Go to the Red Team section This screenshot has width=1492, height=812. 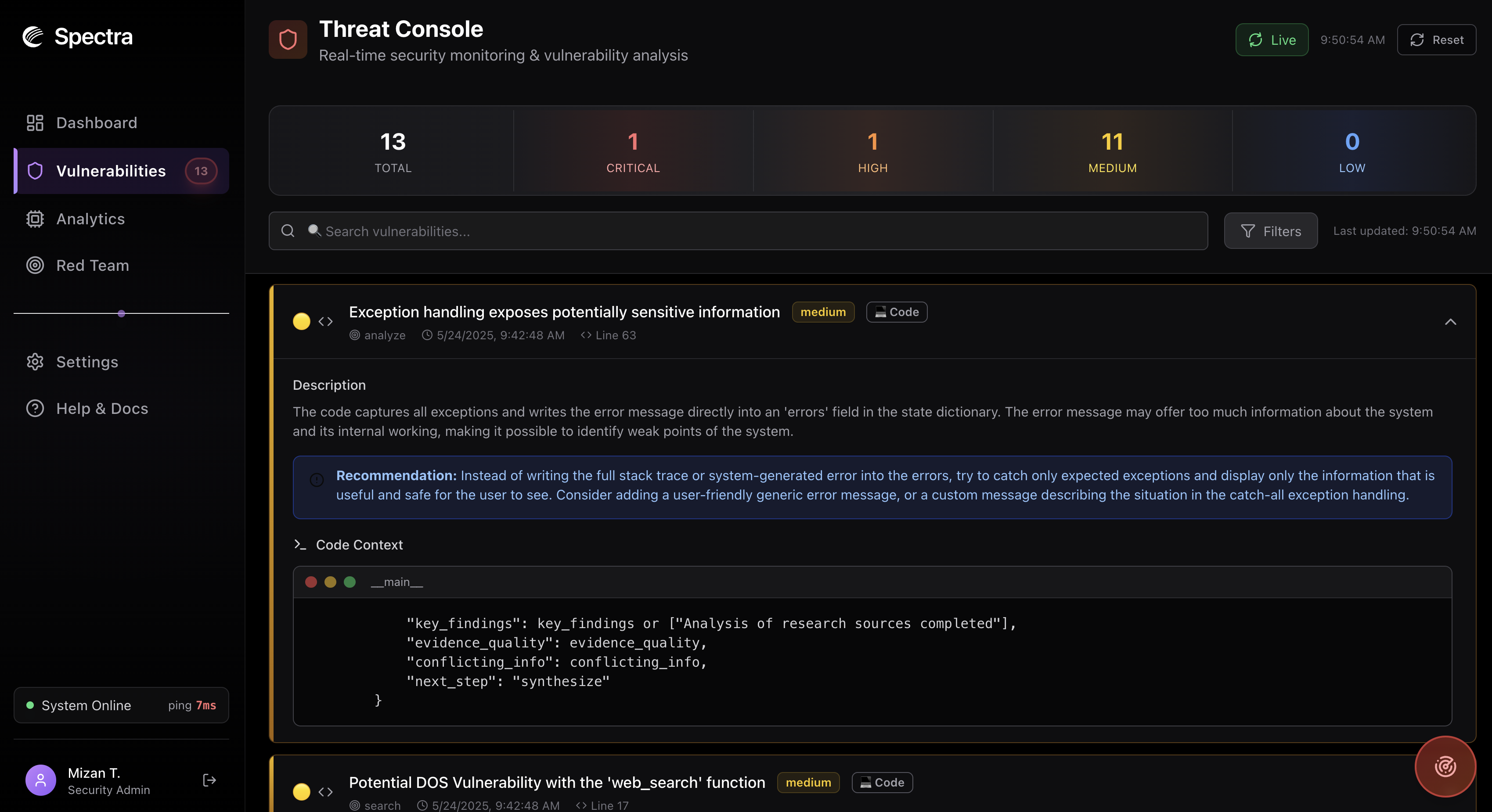click(93, 265)
